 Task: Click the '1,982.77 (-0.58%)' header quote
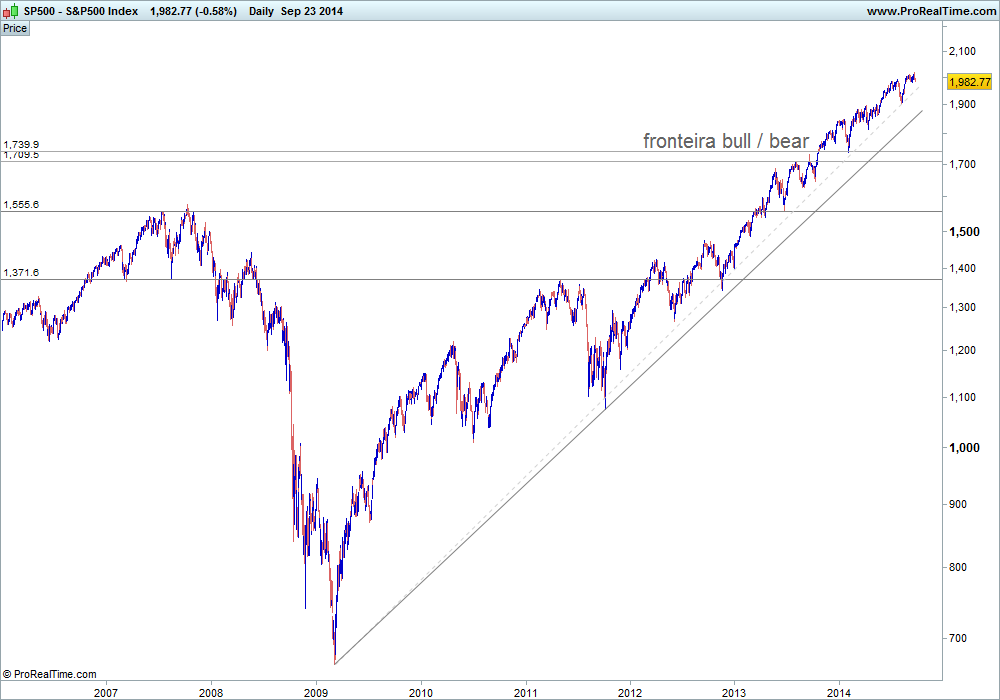point(193,11)
